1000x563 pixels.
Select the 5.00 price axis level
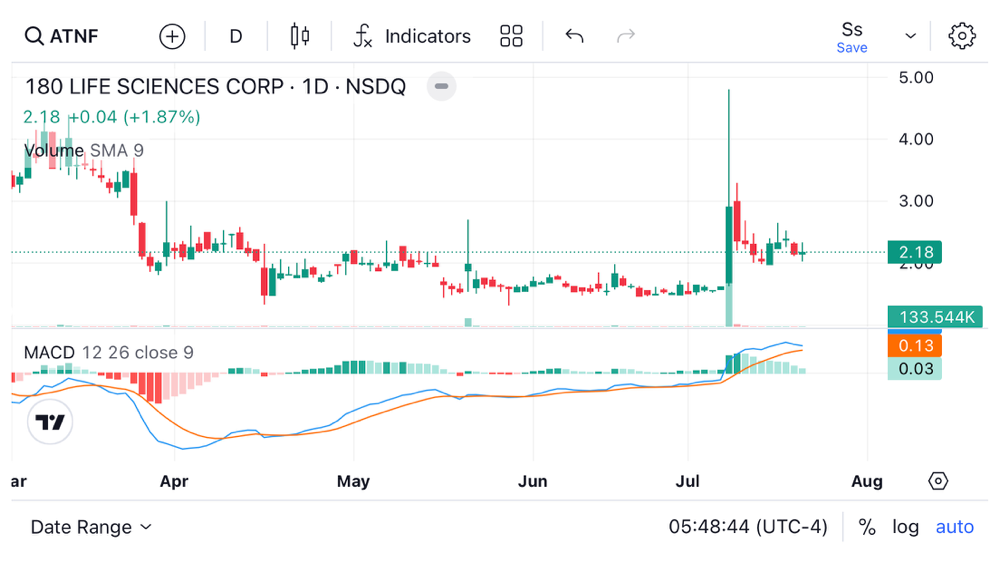tap(916, 78)
